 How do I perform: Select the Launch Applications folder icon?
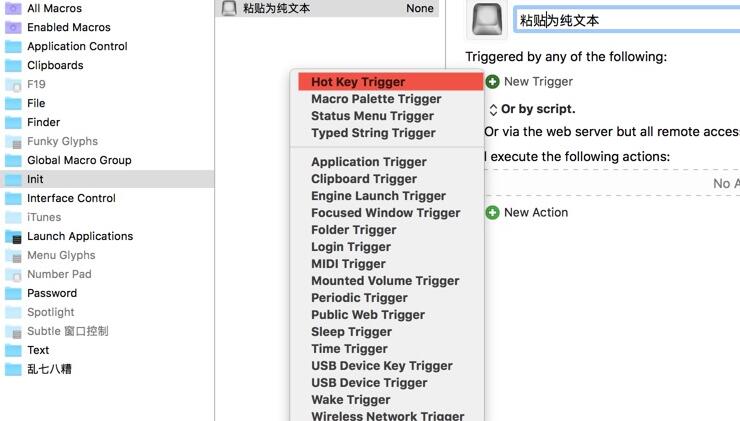click(x=13, y=236)
